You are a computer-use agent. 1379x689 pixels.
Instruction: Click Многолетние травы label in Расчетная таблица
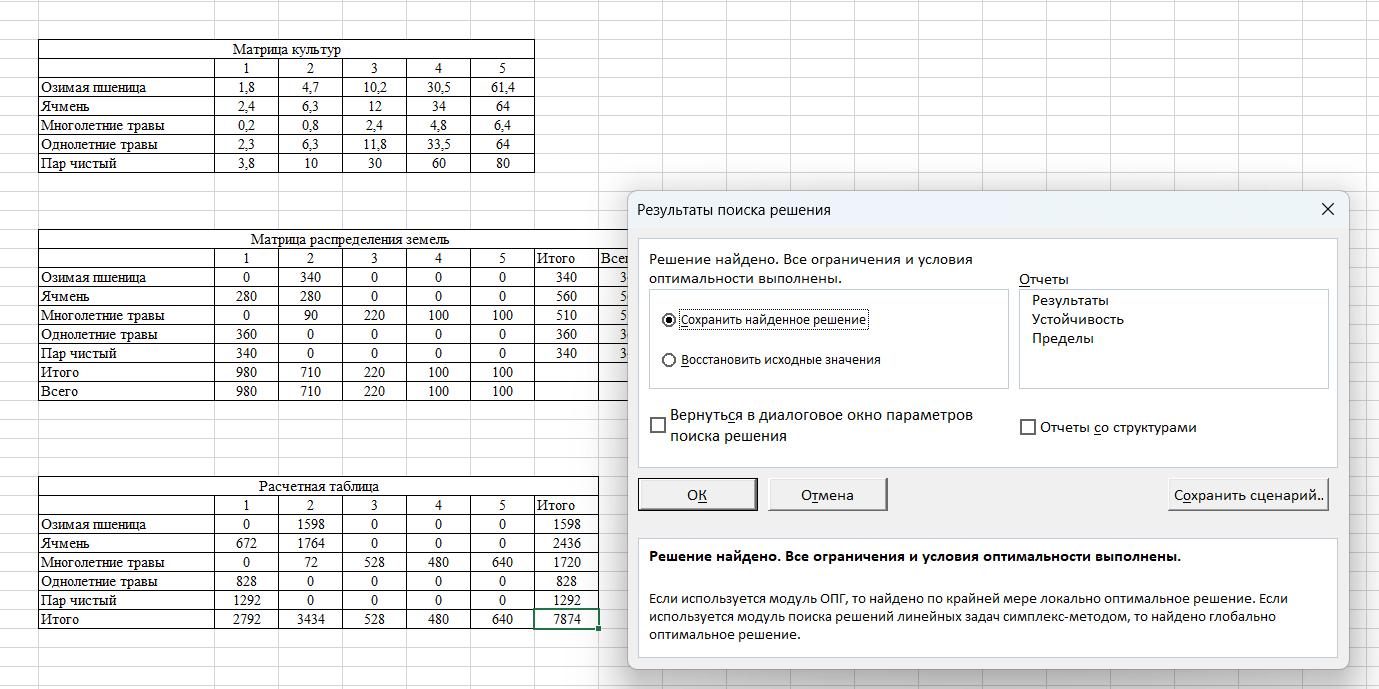click(x=127, y=562)
